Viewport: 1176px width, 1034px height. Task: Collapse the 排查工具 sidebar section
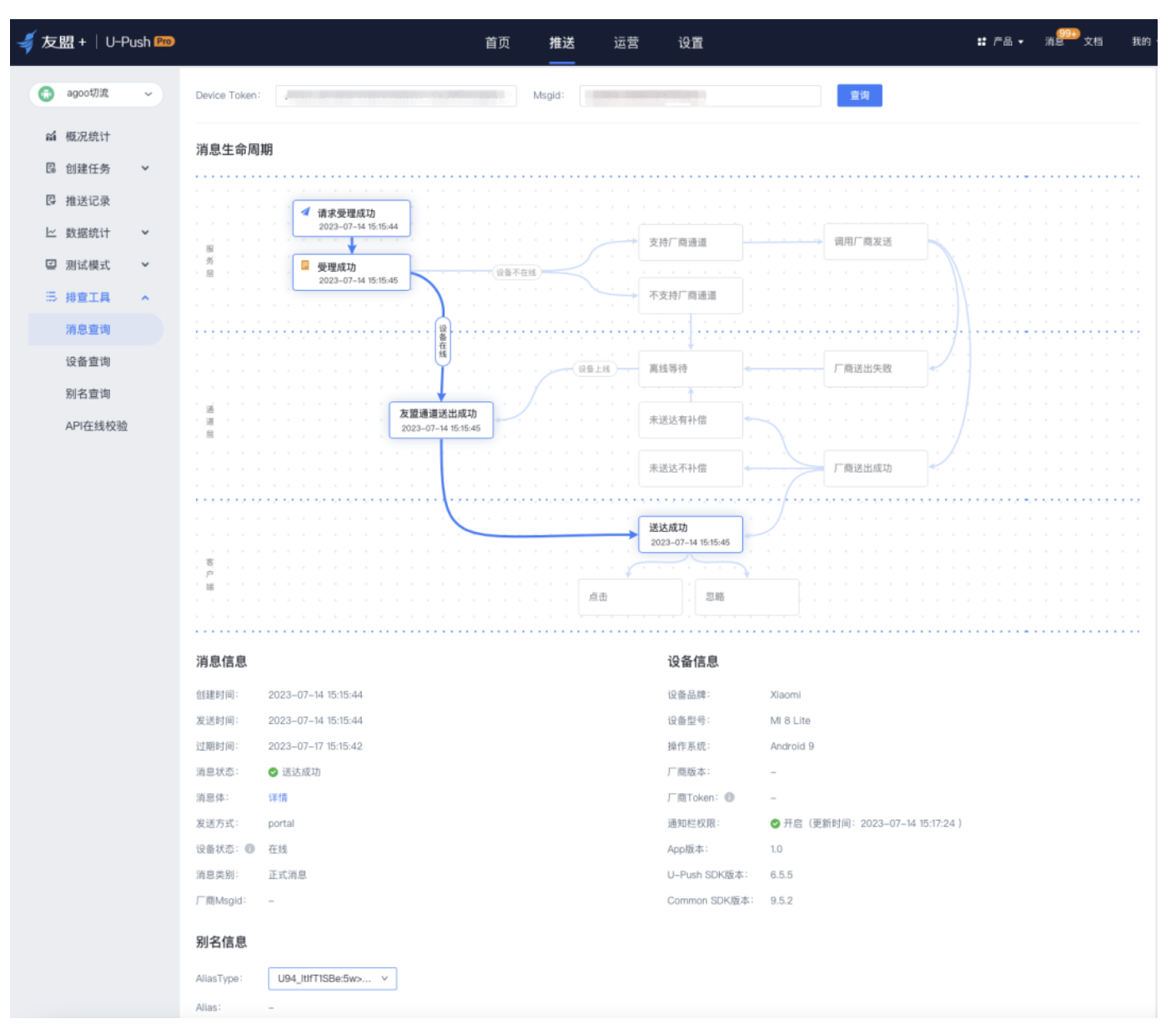[x=145, y=298]
